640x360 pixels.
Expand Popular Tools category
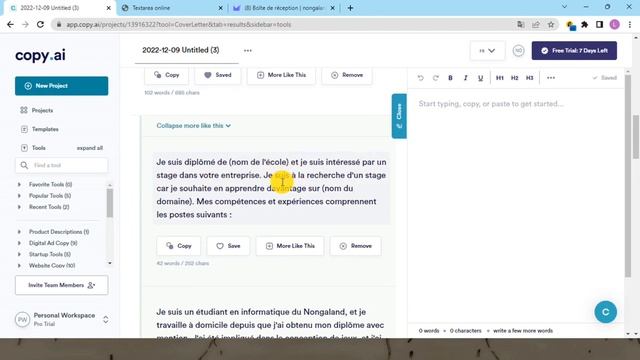click(45, 196)
